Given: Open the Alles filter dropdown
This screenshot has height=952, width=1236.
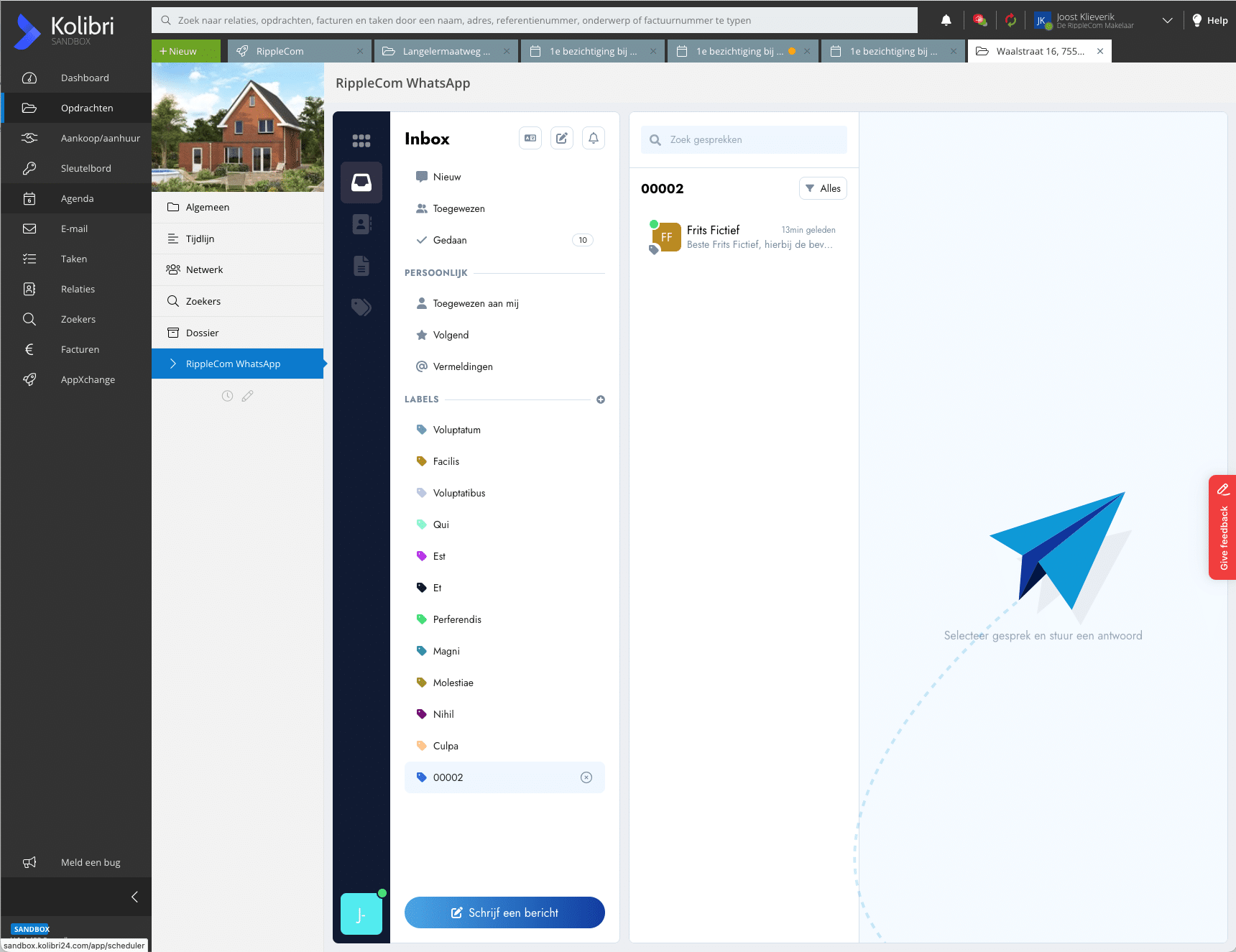Looking at the screenshot, I should pyautogui.click(x=823, y=188).
